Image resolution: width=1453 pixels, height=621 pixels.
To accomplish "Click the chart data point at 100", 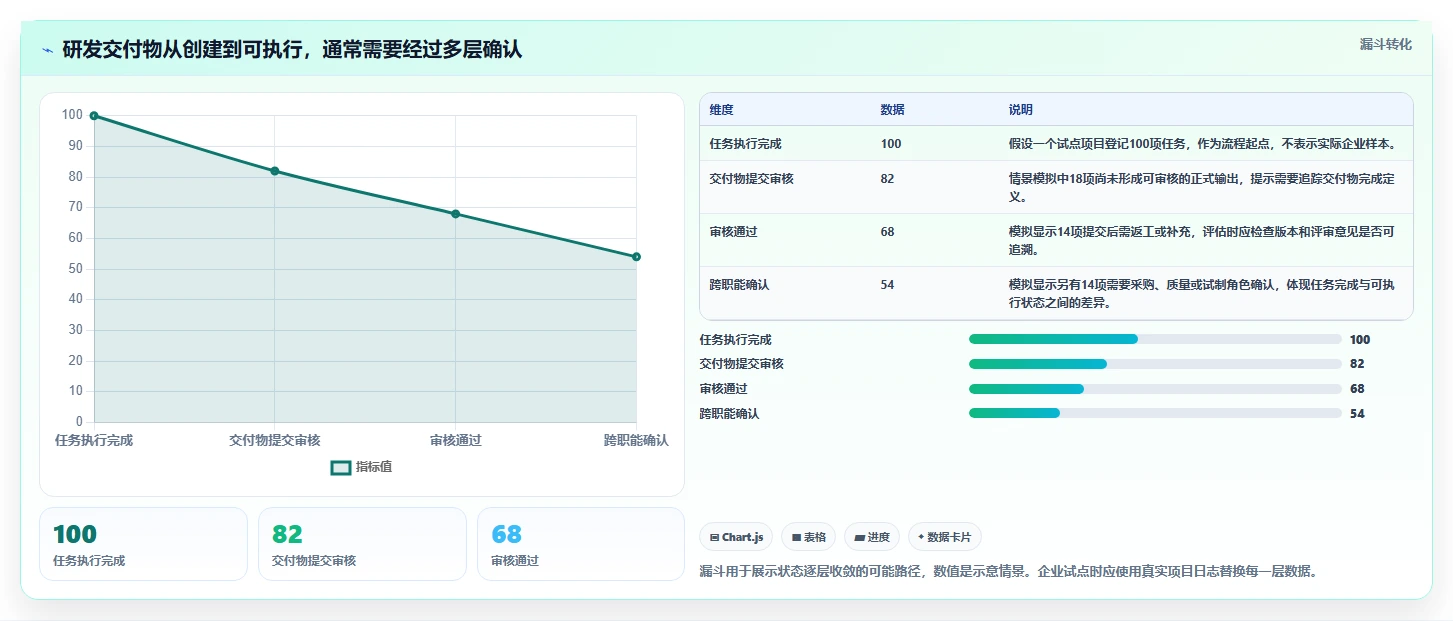I will (94, 116).
